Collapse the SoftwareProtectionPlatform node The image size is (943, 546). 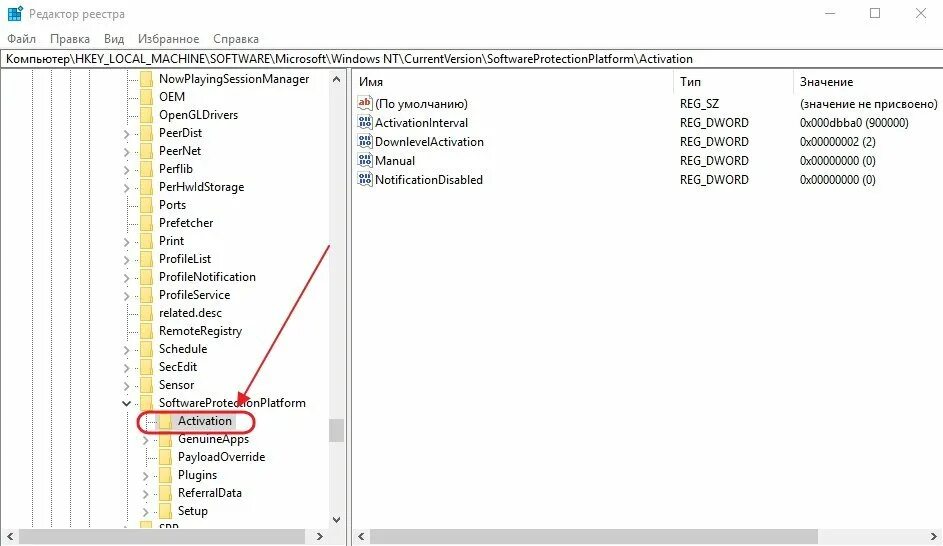tap(126, 403)
